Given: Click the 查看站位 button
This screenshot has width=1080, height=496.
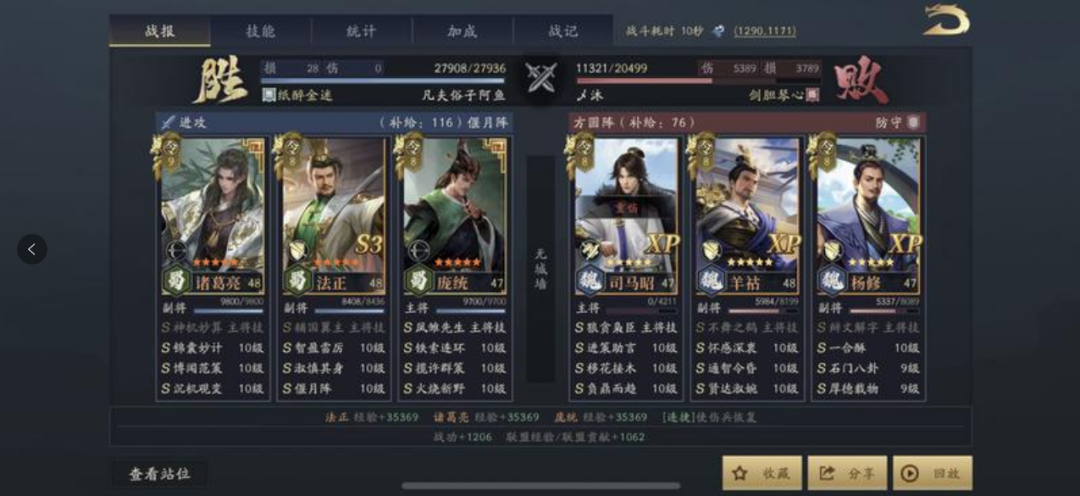Looking at the screenshot, I should click(160, 474).
